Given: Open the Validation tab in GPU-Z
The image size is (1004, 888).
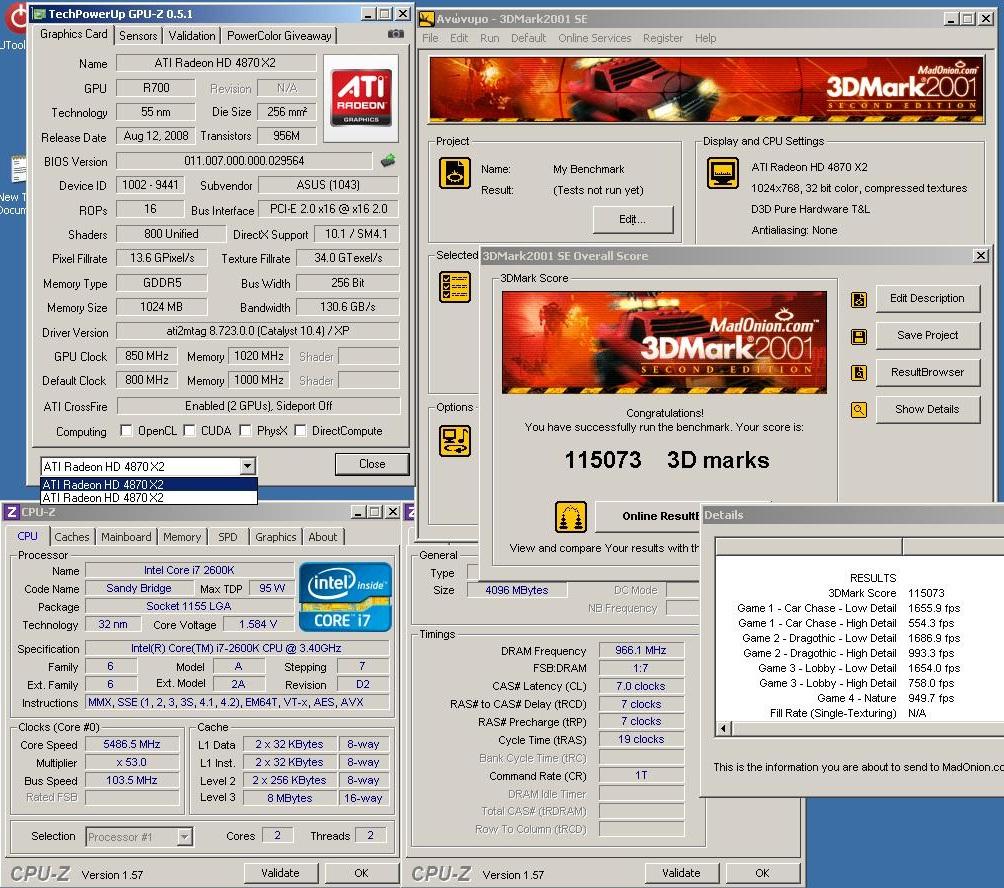Looking at the screenshot, I should 191,36.
